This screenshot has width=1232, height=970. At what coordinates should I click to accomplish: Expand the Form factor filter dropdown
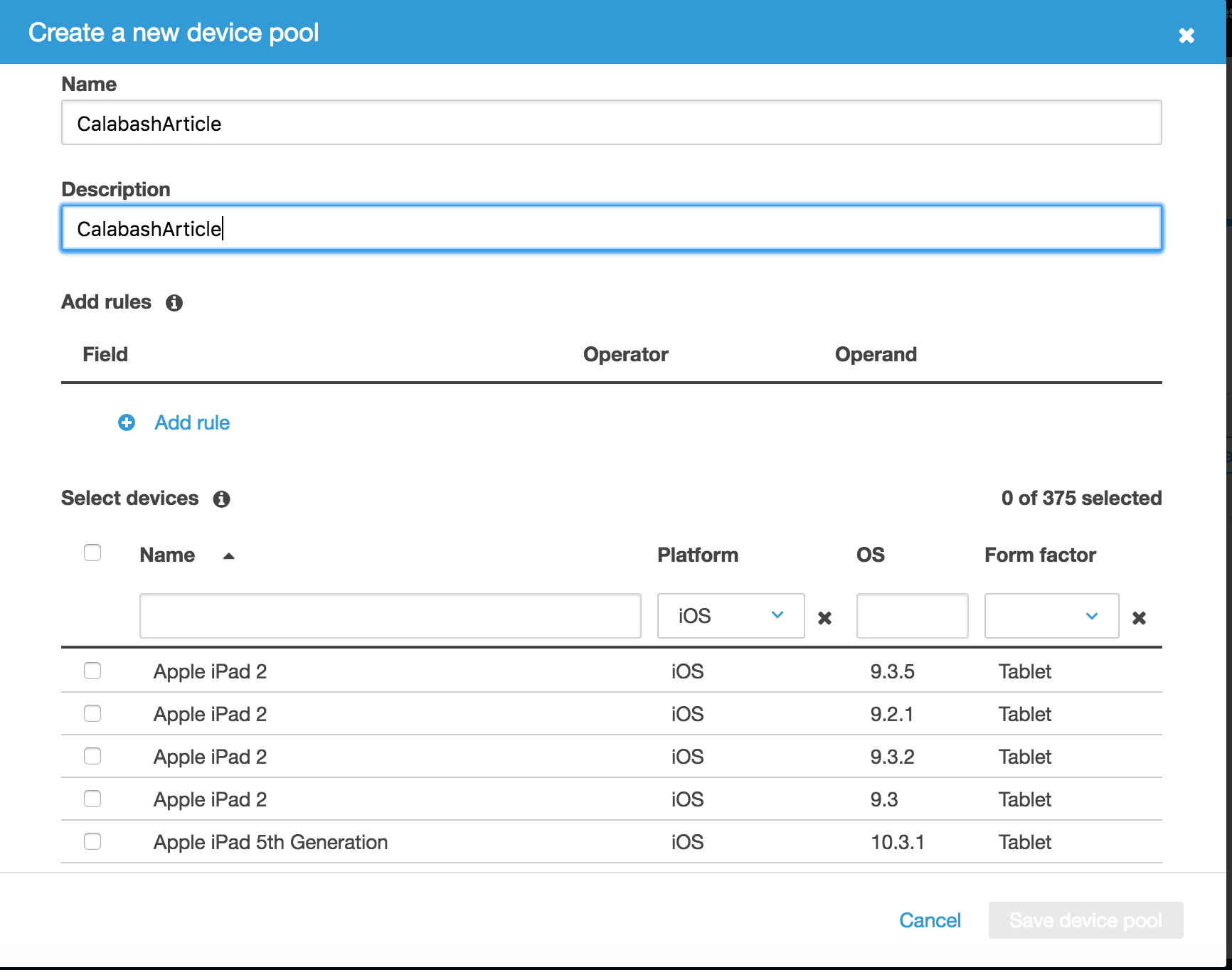(x=1051, y=616)
